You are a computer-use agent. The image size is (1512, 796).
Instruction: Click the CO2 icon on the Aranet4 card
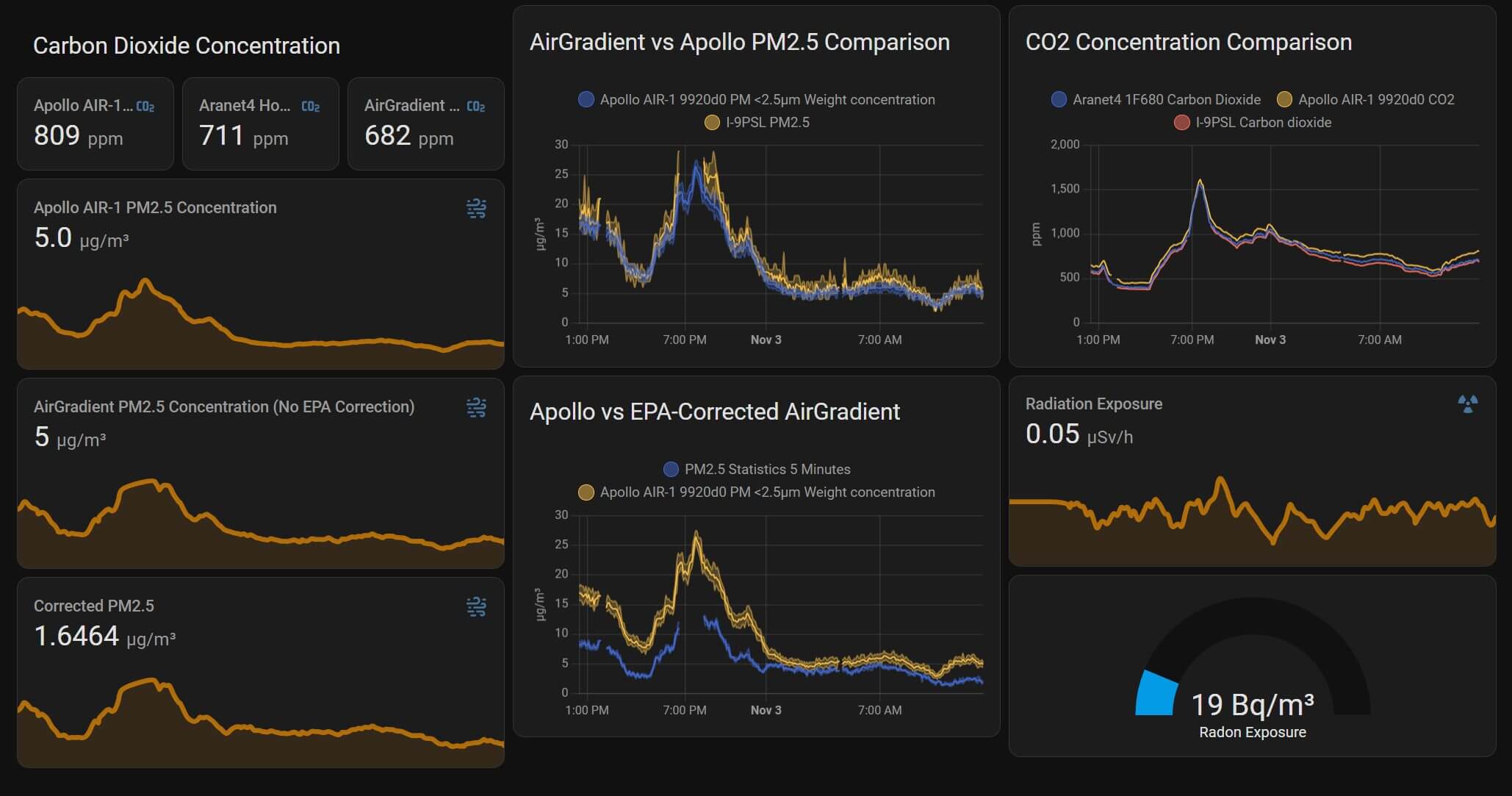click(311, 107)
